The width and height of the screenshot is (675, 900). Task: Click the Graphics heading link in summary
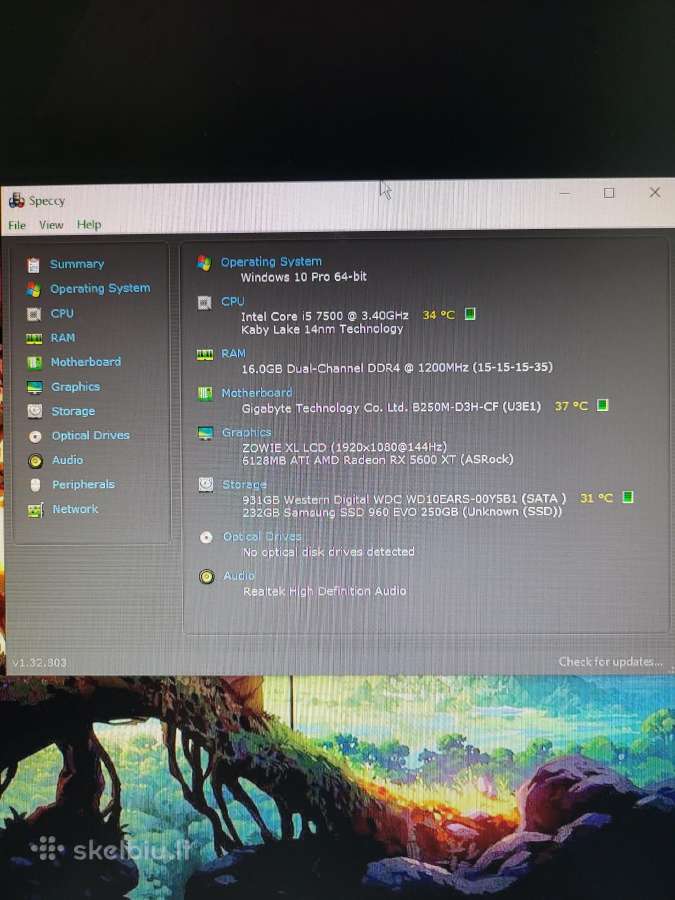coord(246,432)
